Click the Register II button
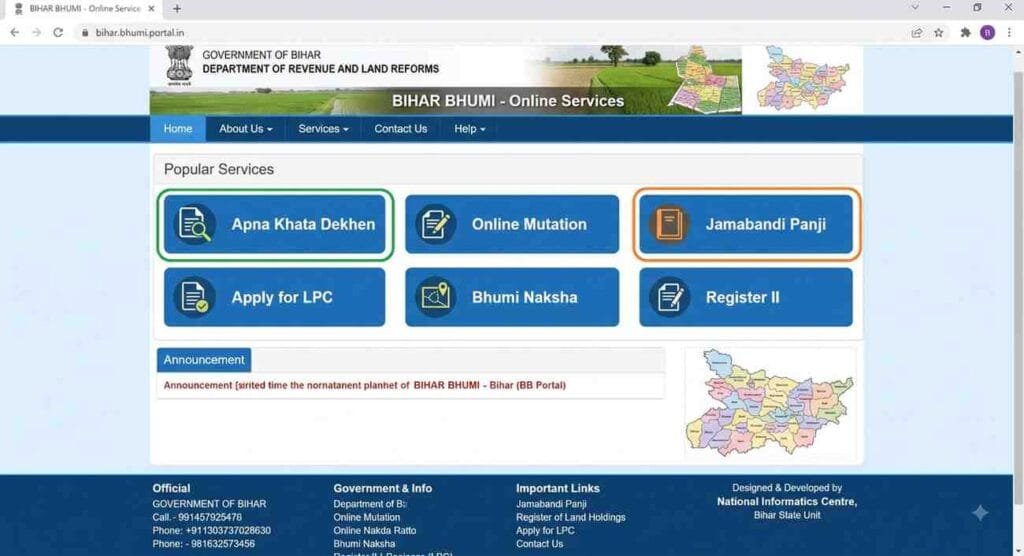The image size is (1024, 556). click(x=746, y=297)
